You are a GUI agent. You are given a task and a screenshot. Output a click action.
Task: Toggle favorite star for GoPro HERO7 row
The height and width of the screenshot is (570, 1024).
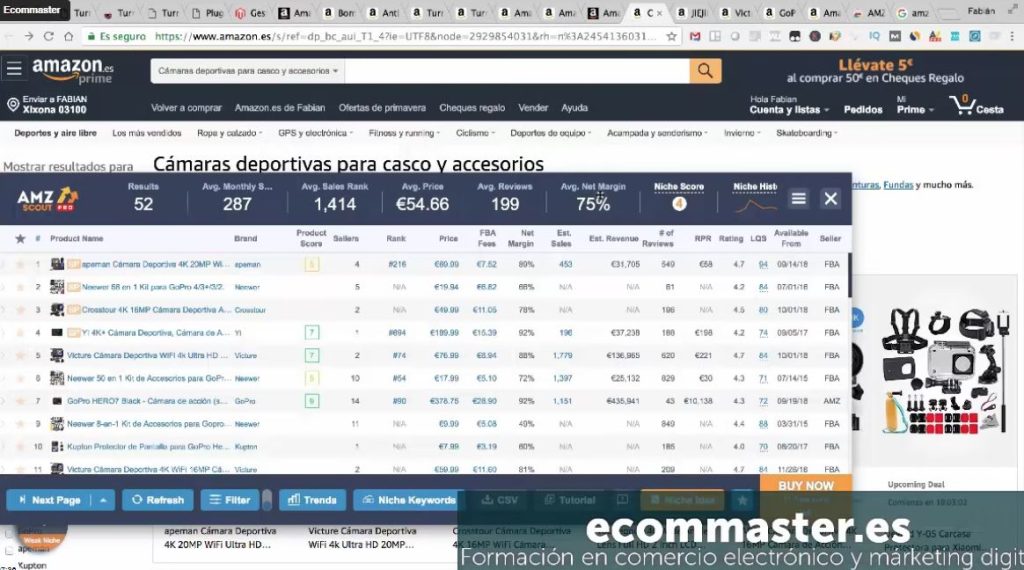click(x=20, y=401)
